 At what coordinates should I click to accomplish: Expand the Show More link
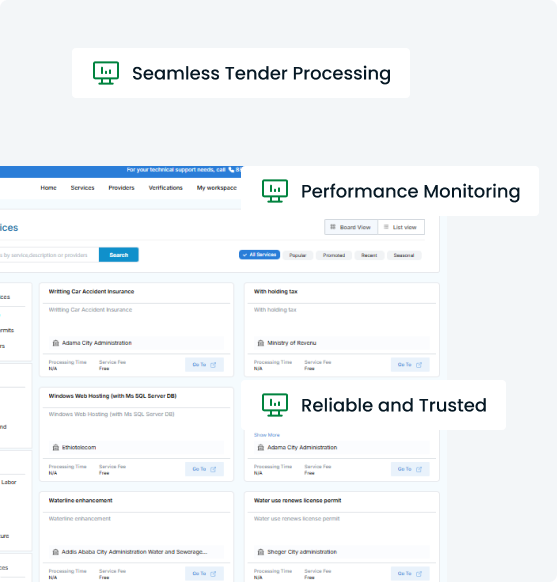pos(267,435)
